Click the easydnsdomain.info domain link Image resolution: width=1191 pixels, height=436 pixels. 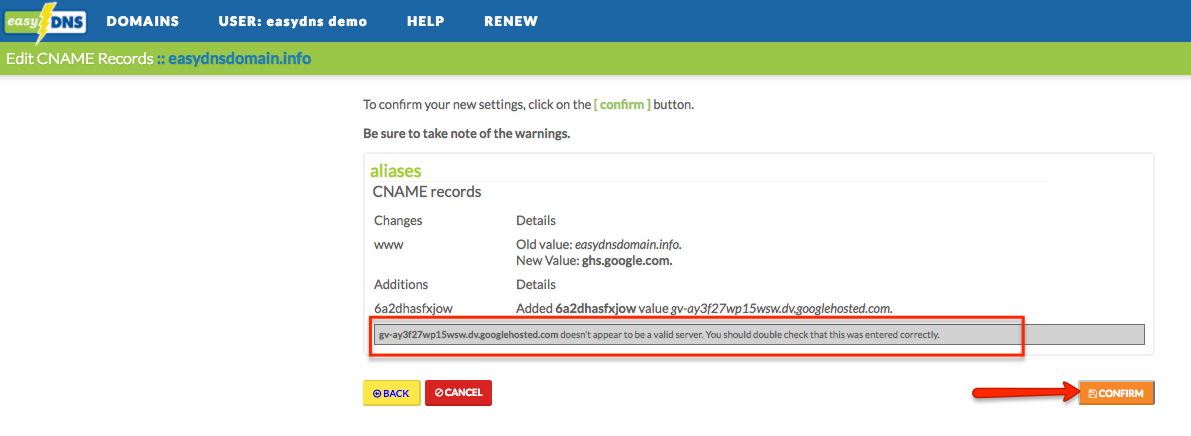[239, 58]
